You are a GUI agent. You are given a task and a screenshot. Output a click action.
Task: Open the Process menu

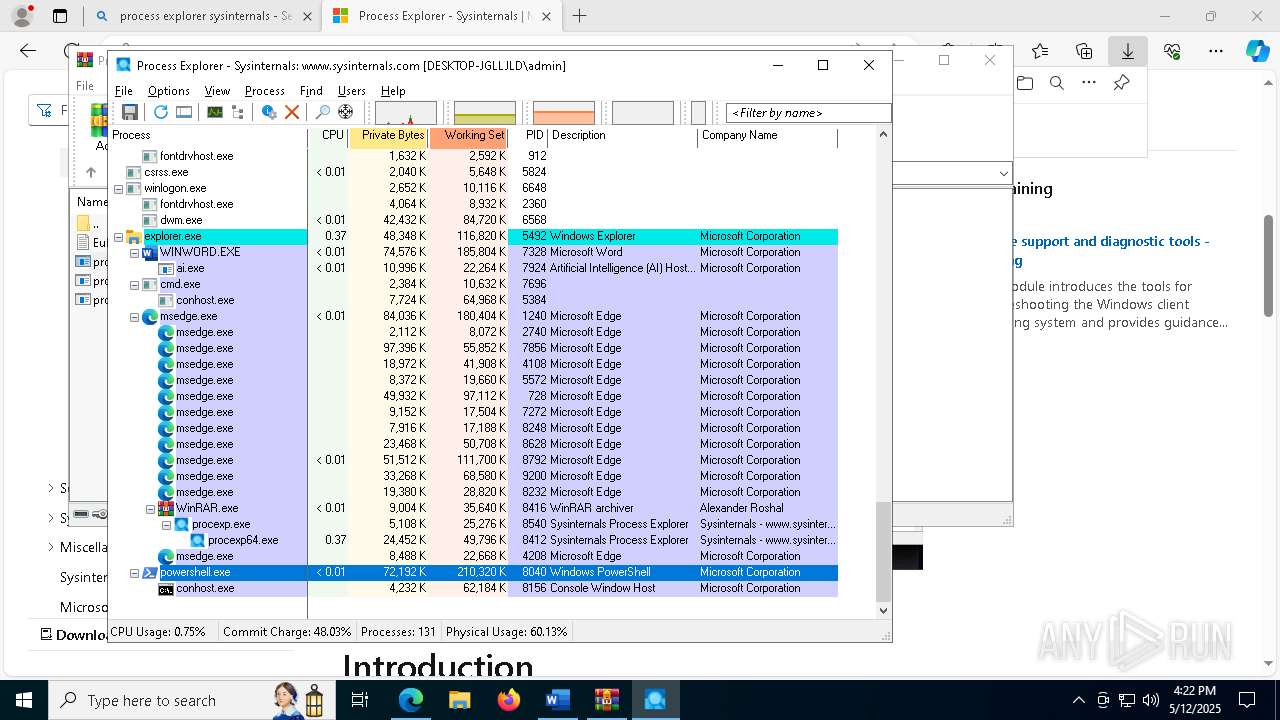point(265,91)
